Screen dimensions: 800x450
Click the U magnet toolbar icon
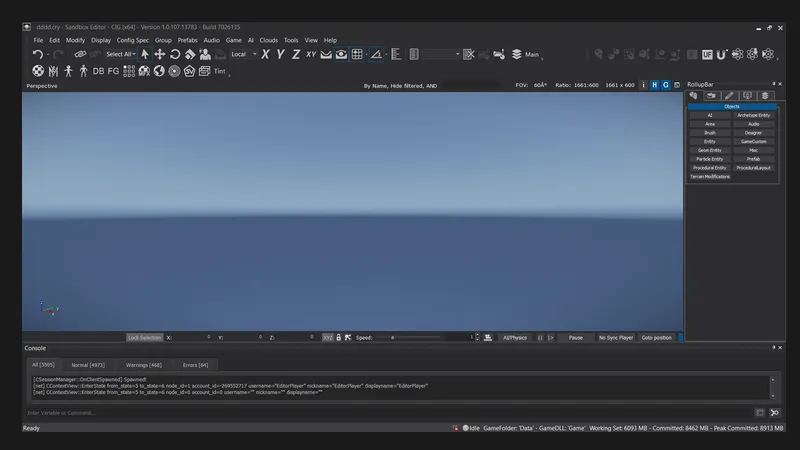point(721,55)
